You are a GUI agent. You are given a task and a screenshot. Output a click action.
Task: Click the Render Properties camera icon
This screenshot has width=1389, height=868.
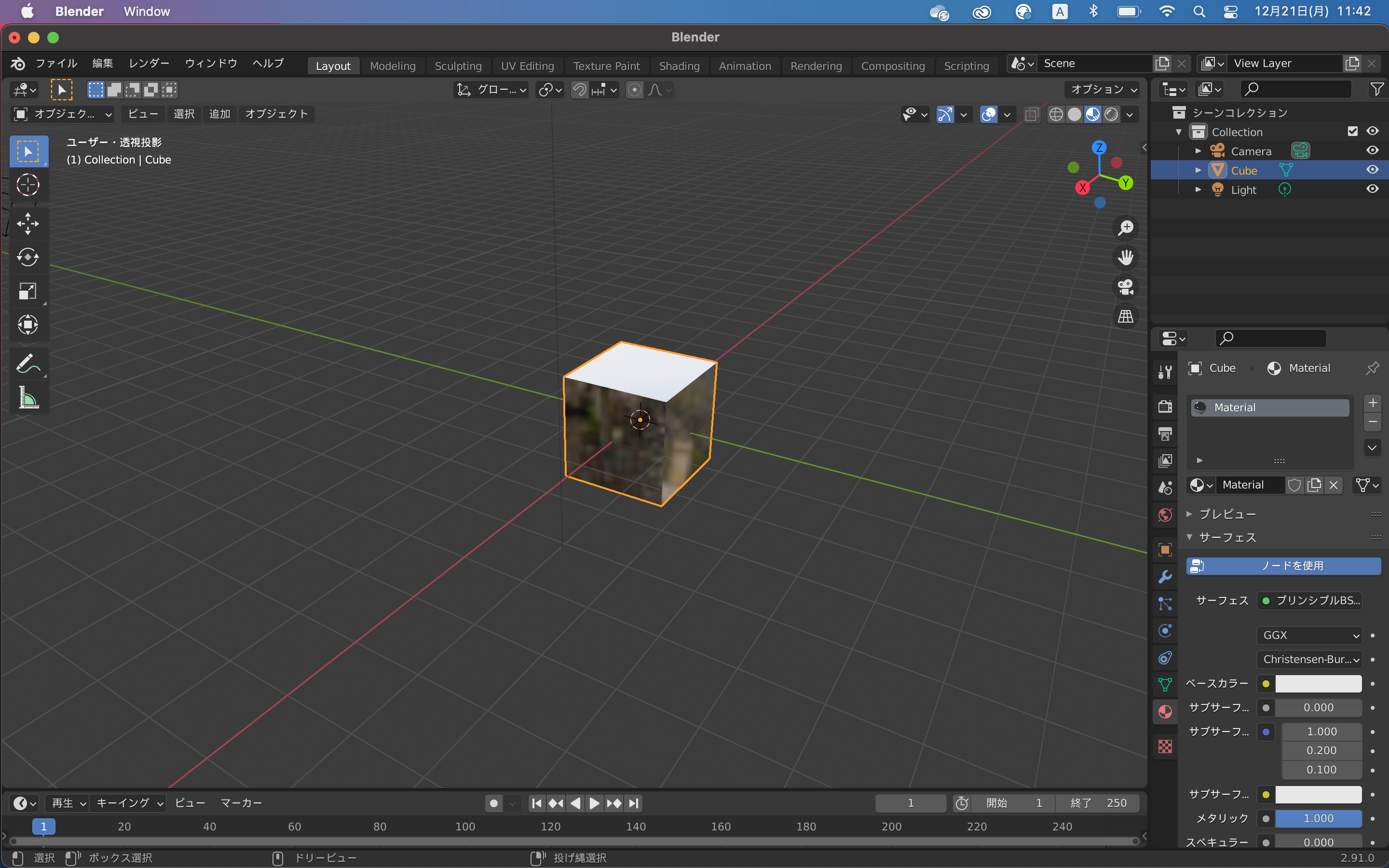tap(1163, 407)
